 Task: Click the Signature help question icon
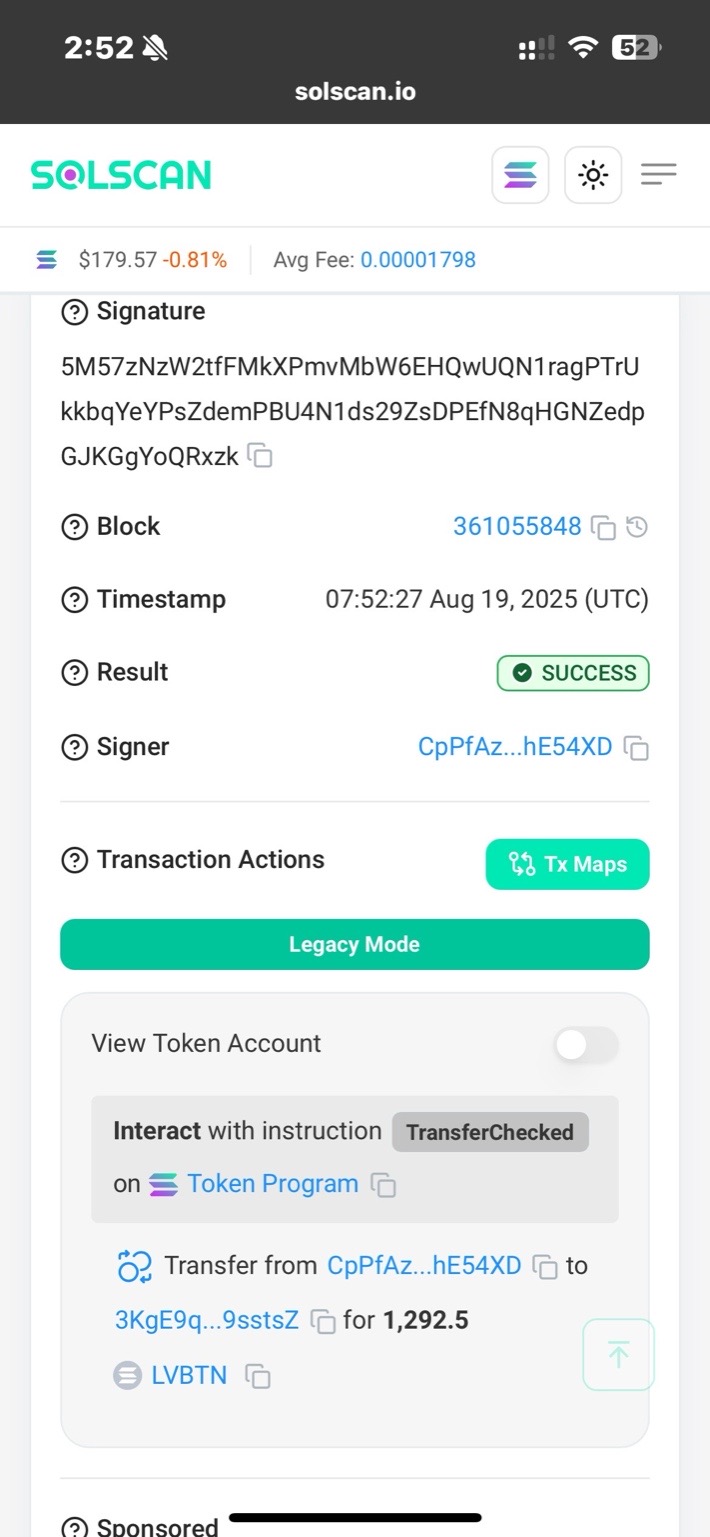(75, 313)
